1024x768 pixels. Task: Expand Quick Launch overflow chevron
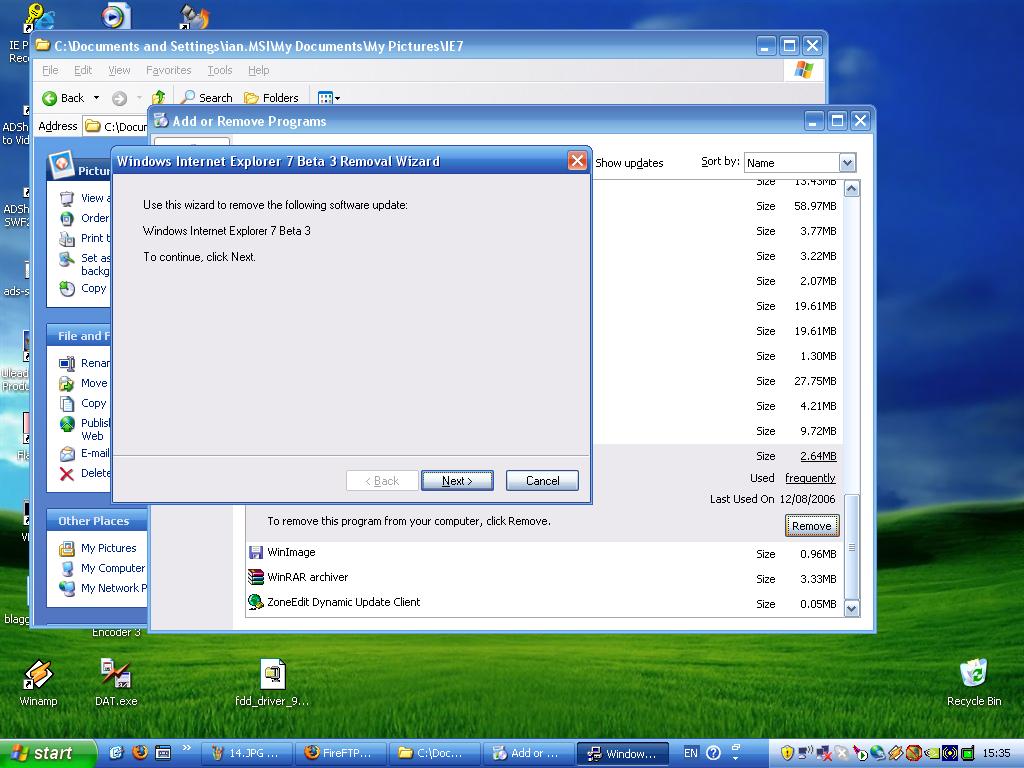[187, 748]
